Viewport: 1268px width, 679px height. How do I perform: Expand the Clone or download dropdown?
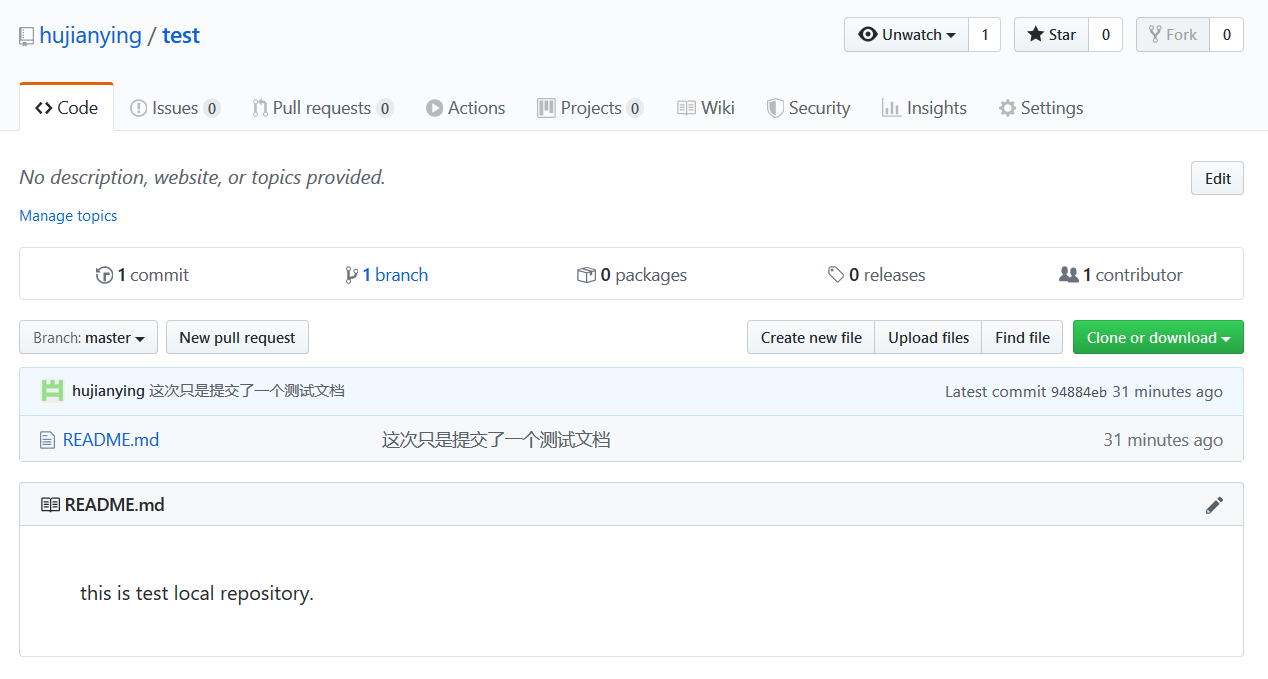(1158, 338)
